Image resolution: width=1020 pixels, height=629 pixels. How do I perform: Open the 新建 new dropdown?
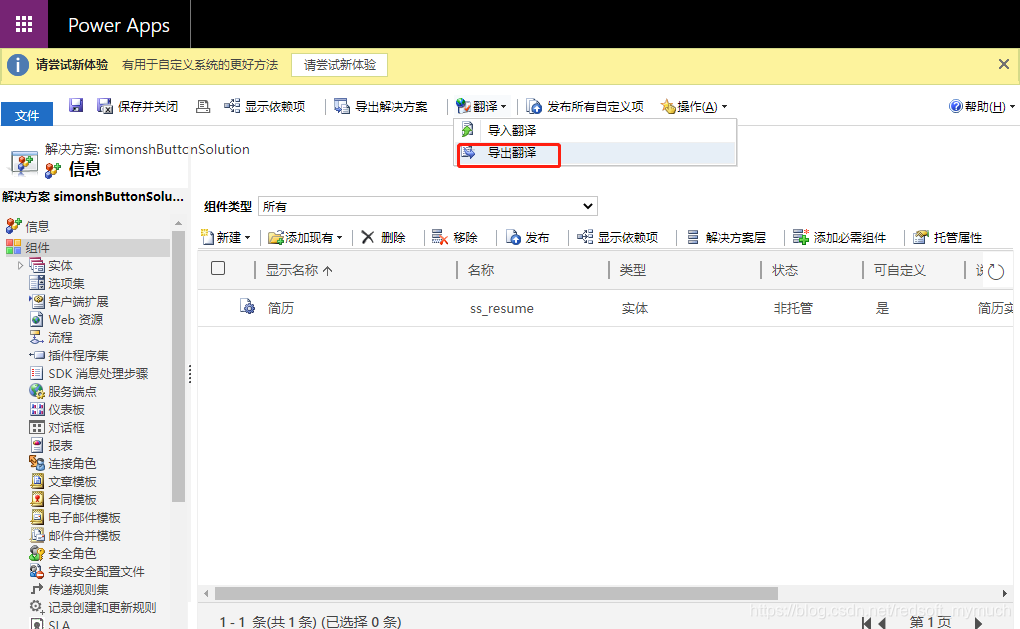(226, 237)
